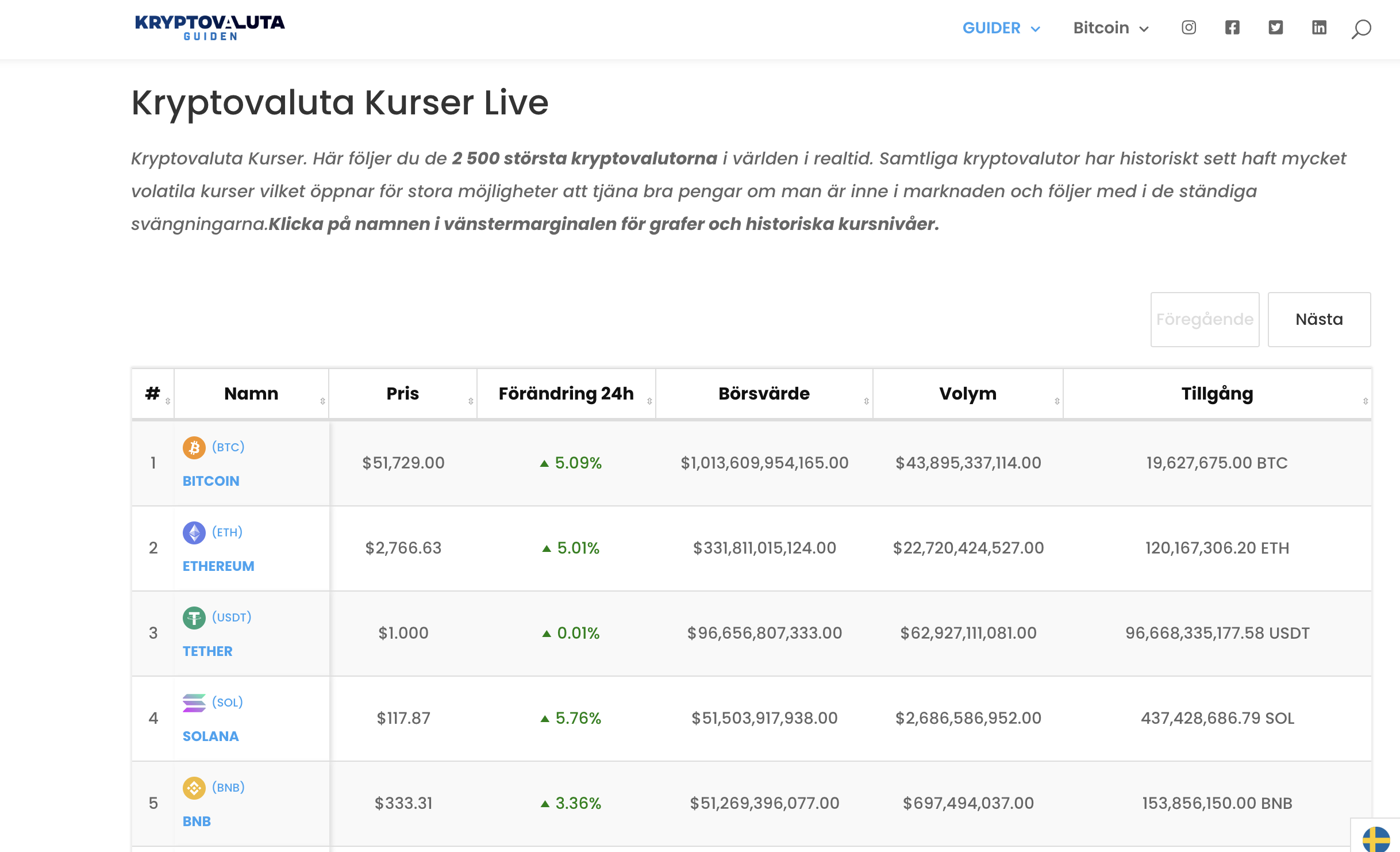This screenshot has height=852, width=1400.
Task: Click the Kryptovaluta Guiden site logo
Action: (210, 28)
